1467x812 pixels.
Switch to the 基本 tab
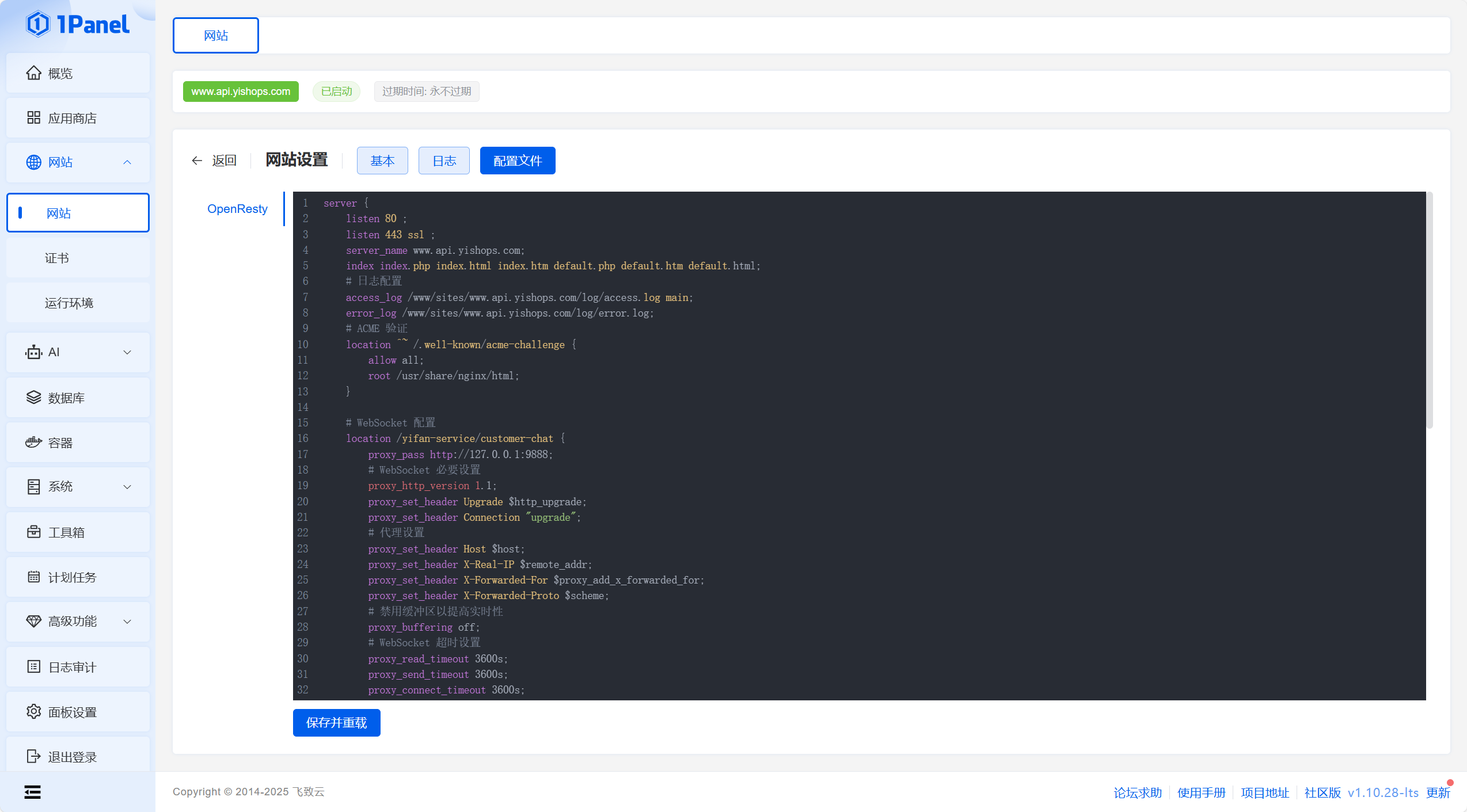(382, 161)
